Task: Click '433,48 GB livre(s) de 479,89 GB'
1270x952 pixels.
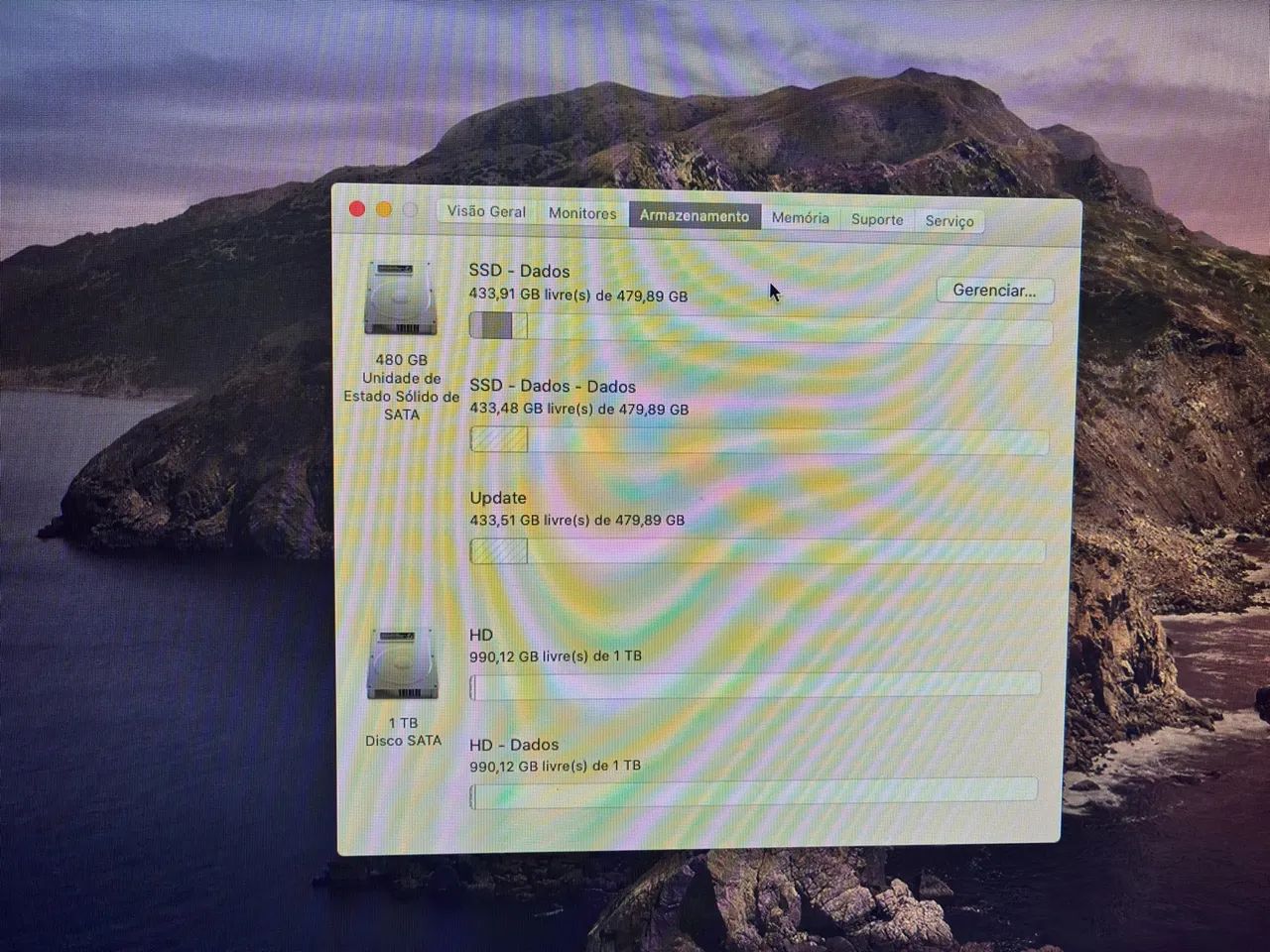Action: point(578,409)
